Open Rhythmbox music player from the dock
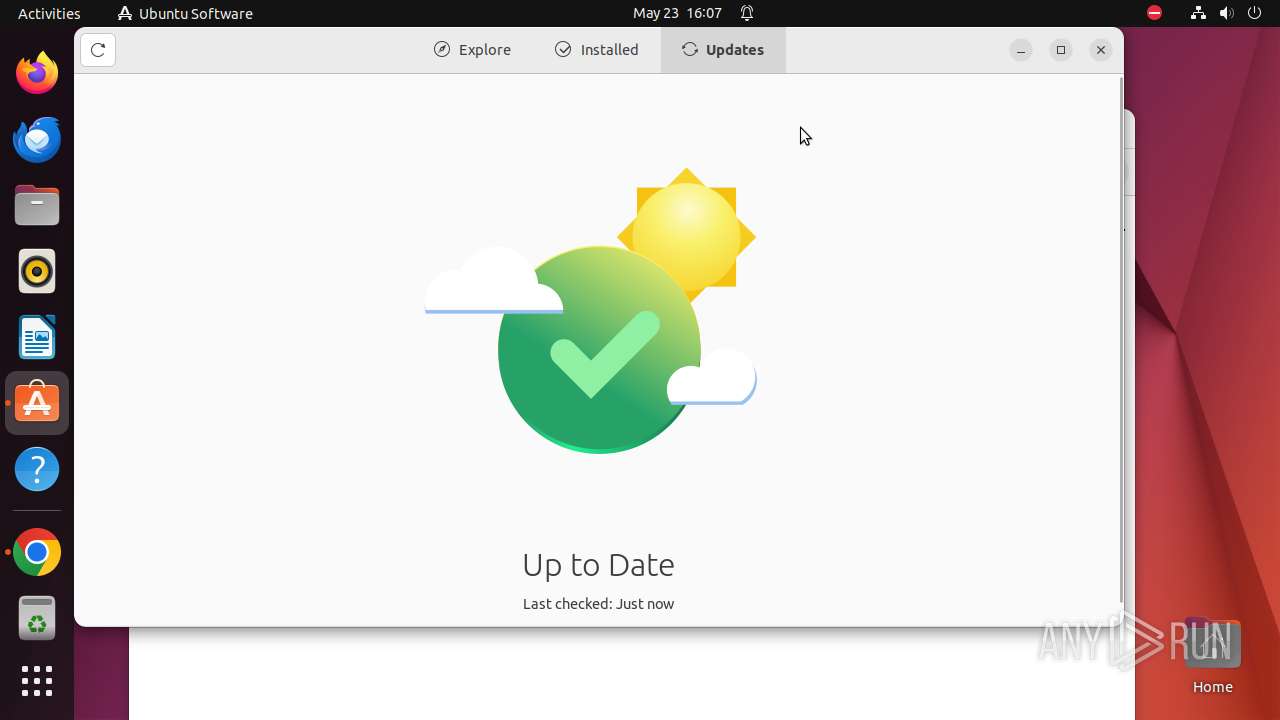This screenshot has height=720, width=1280. tap(37, 271)
